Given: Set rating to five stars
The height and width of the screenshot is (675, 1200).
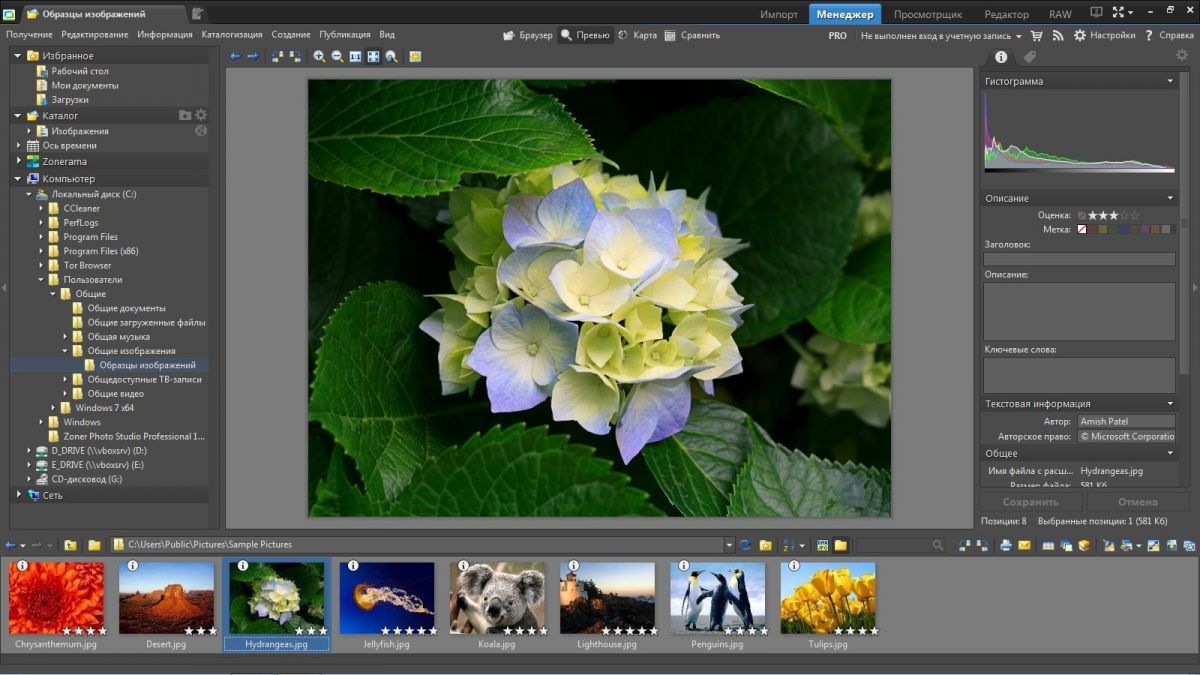Looking at the screenshot, I should pos(1134,215).
